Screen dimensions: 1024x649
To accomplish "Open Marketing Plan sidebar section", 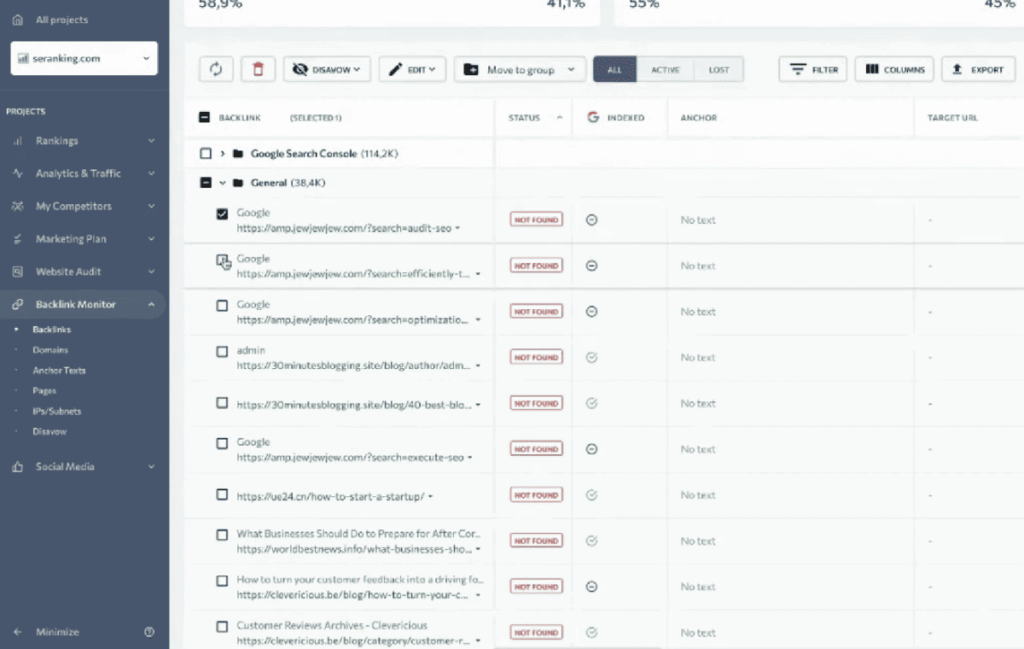I will [84, 238].
